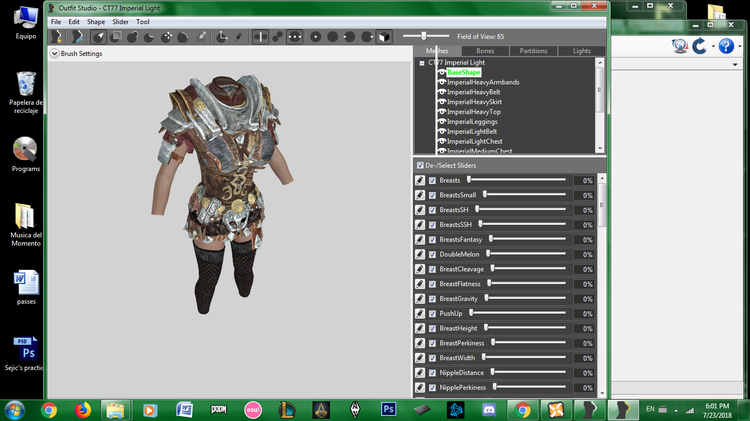This screenshot has width=750, height=421.
Task: Toggle visibility eye of ImperialHeavyArmbands
Action: pyautogui.click(x=442, y=82)
